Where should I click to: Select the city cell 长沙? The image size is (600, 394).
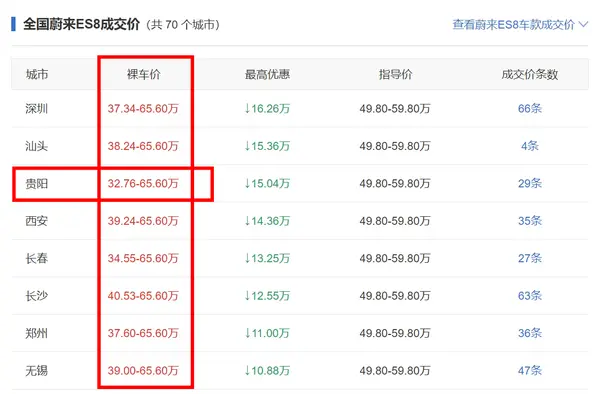coord(36,296)
